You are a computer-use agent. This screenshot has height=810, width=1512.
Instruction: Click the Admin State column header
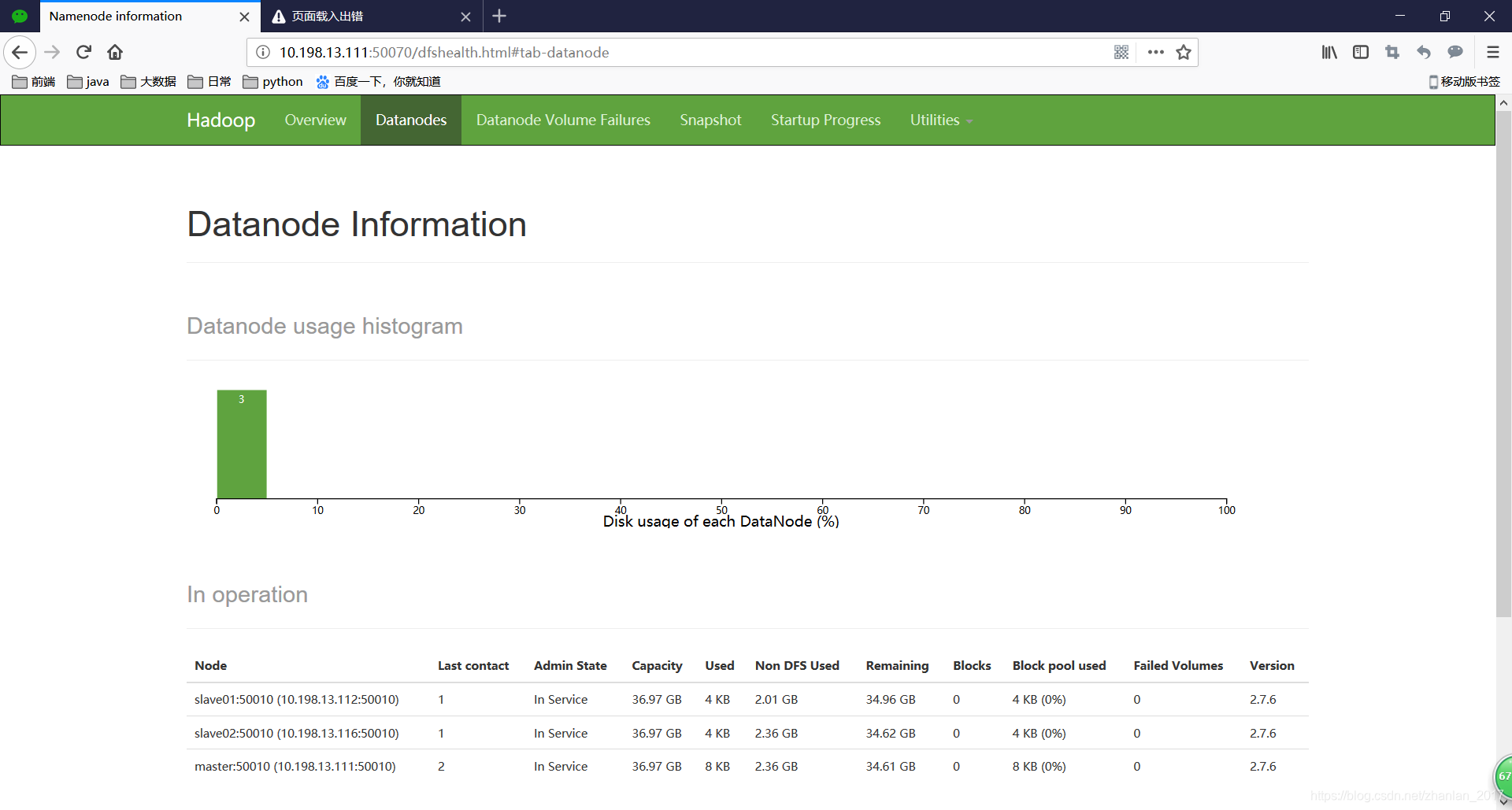click(x=570, y=666)
